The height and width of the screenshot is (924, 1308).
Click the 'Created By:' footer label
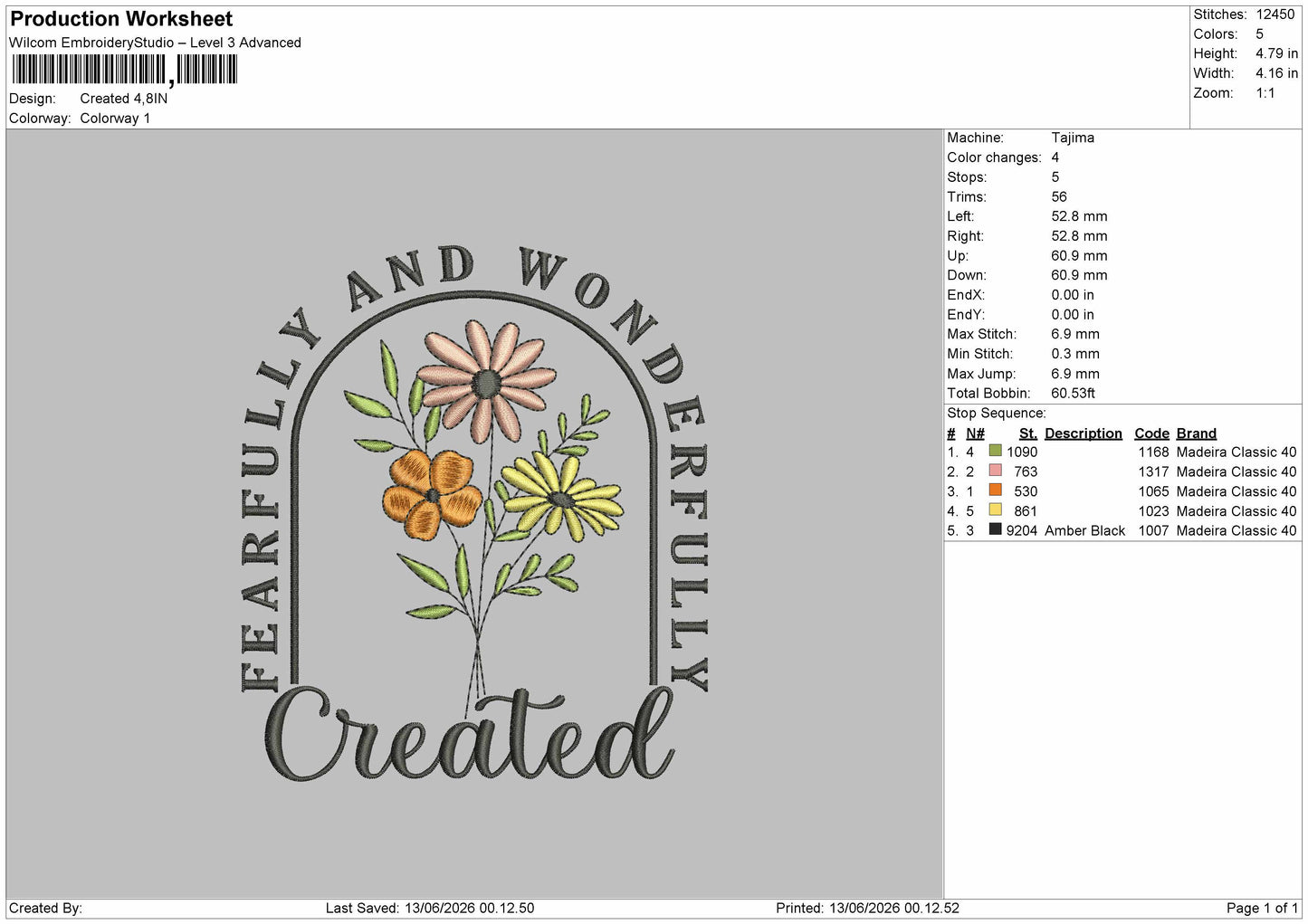tap(45, 909)
